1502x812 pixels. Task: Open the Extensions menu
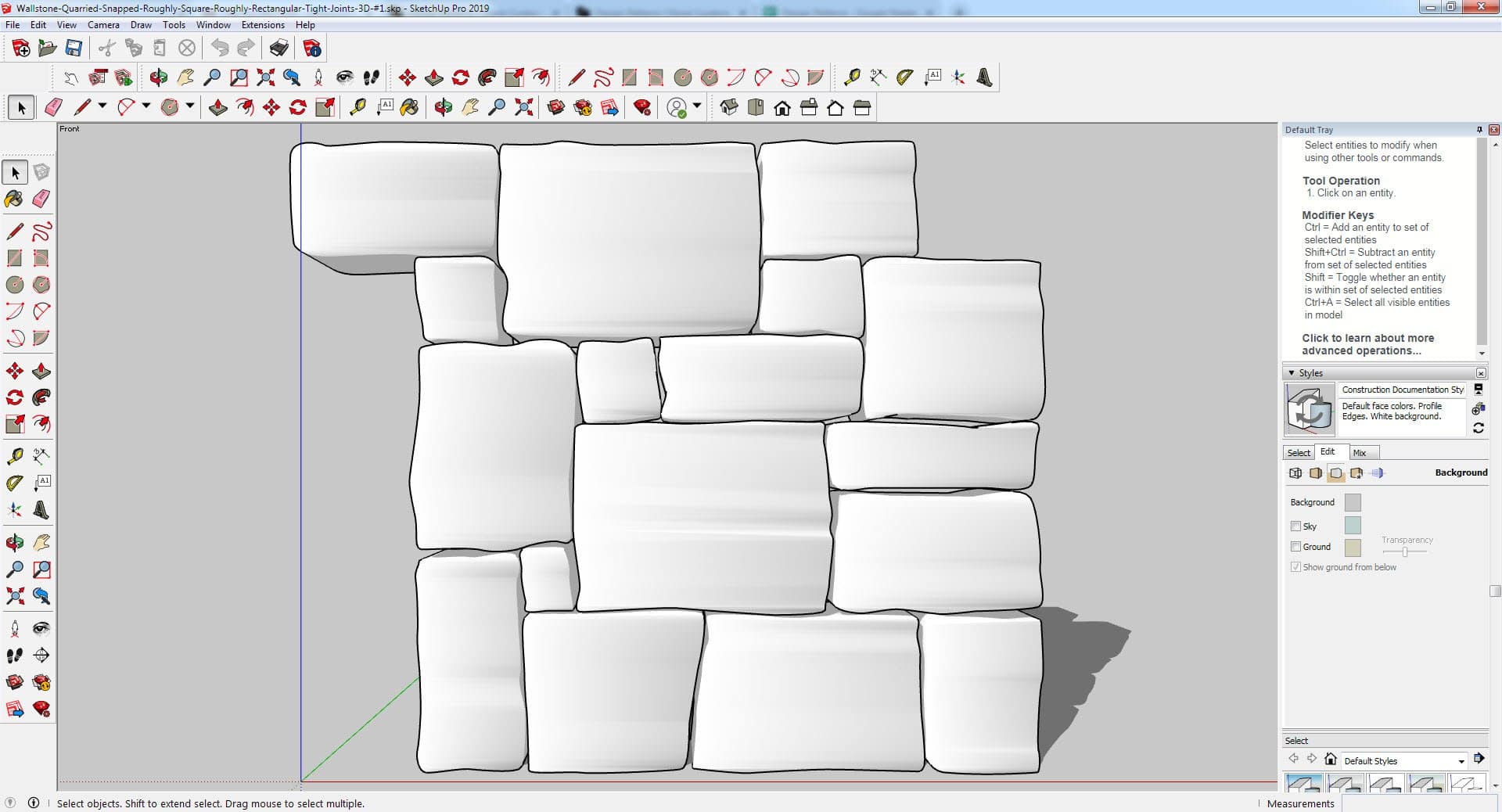pos(263,25)
